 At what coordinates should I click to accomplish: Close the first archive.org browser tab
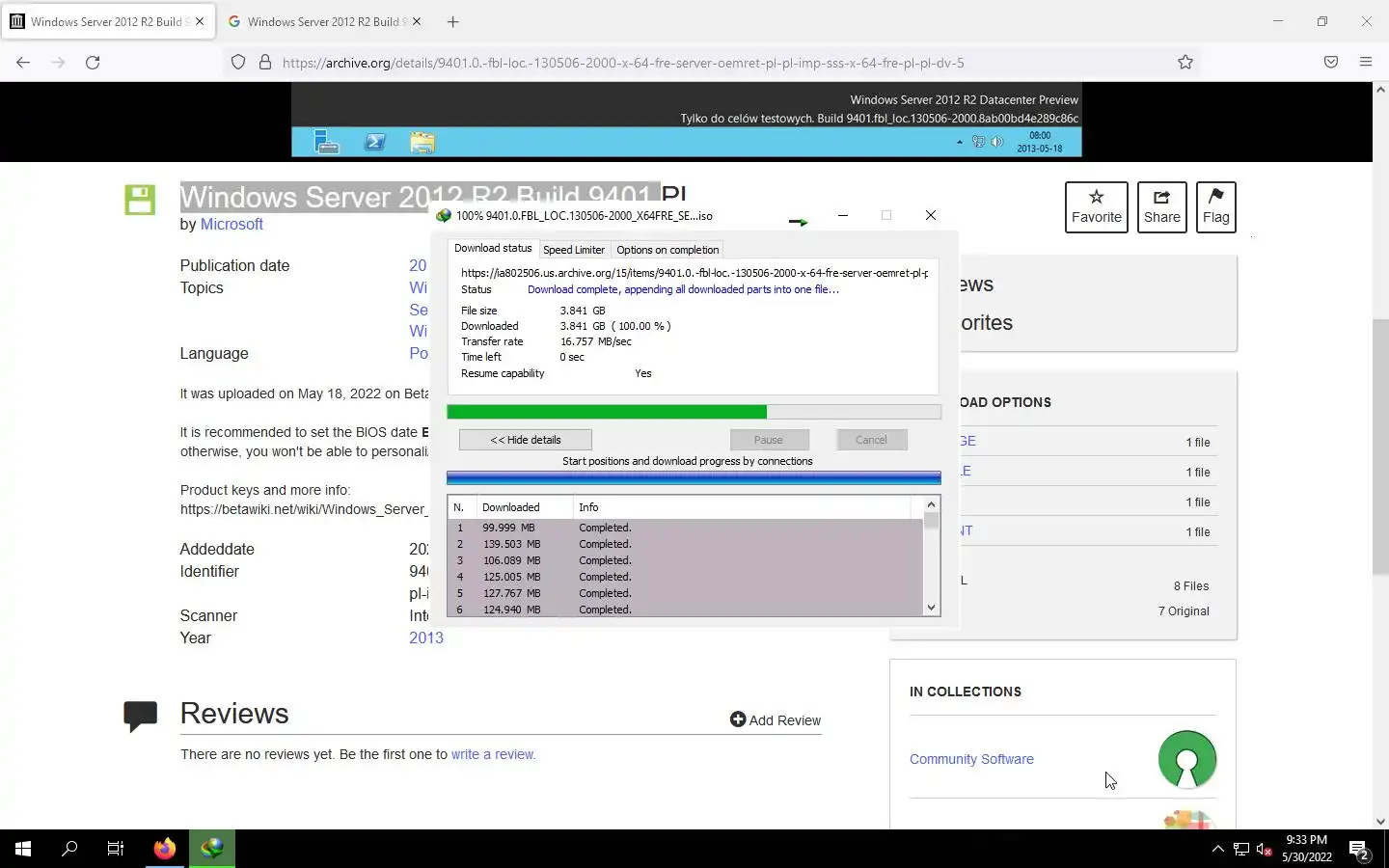click(200, 21)
